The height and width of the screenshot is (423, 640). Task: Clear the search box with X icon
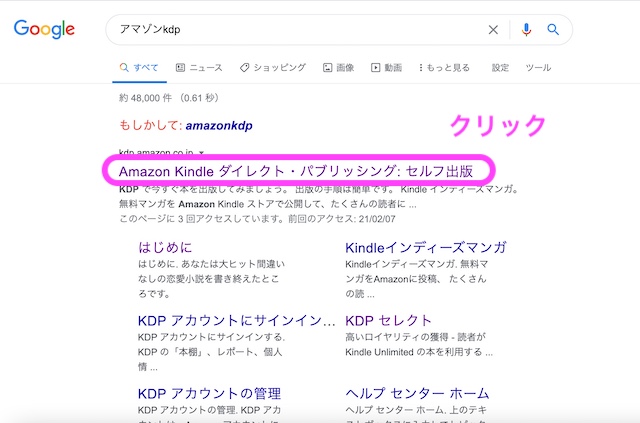tap(493, 30)
